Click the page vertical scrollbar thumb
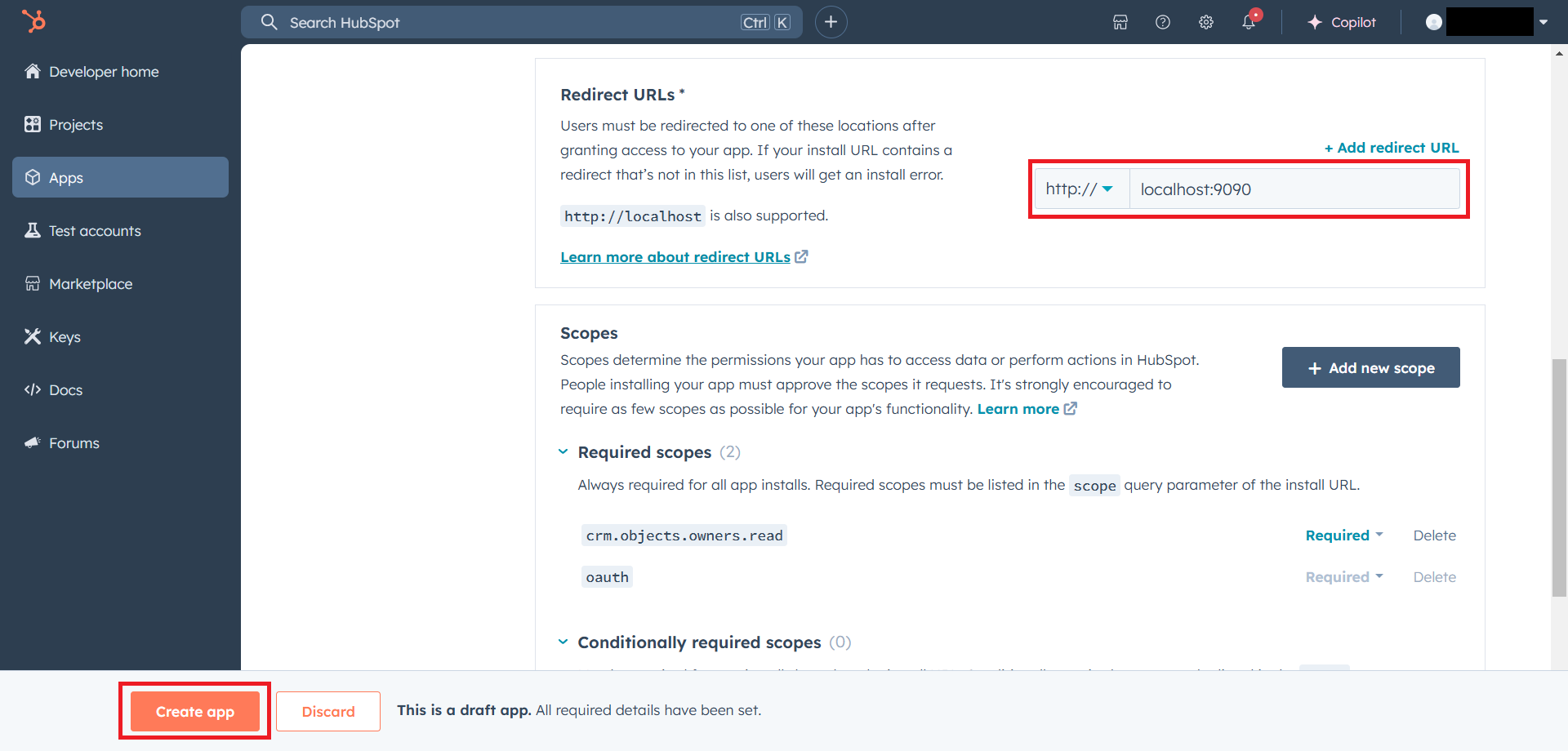Screen dimensions: 1568x751 (1559, 478)
